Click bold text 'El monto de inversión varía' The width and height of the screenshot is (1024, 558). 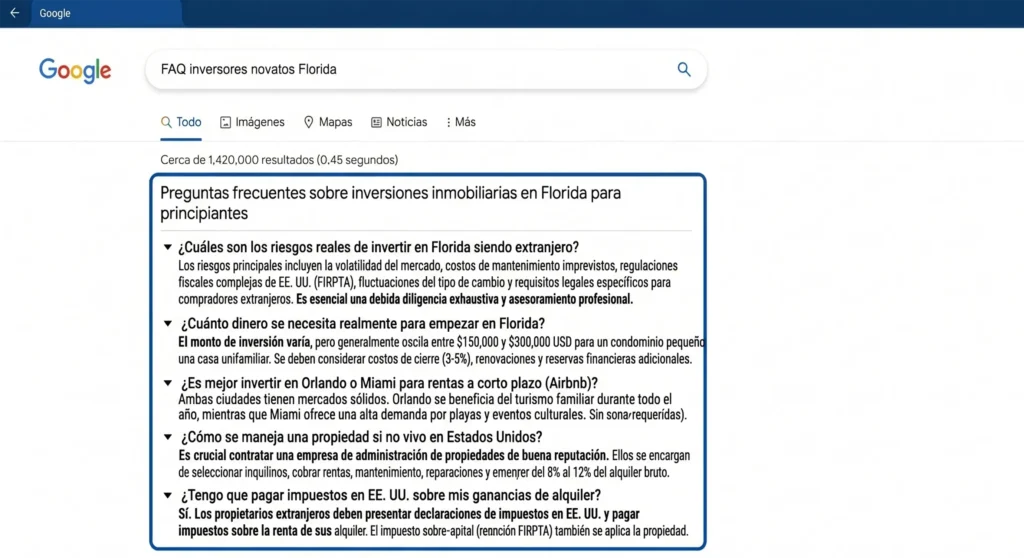click(245, 342)
